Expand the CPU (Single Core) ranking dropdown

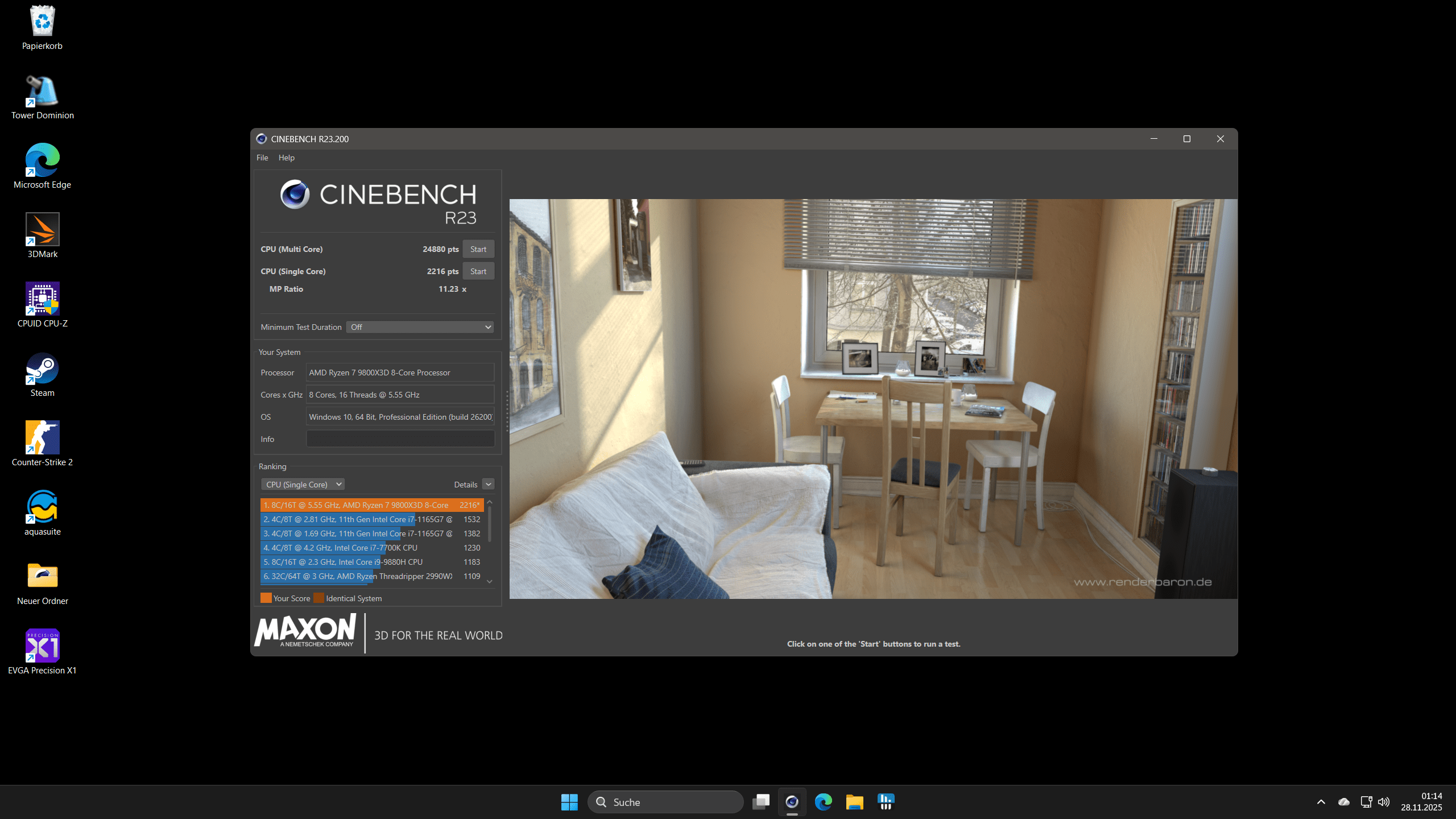(303, 485)
